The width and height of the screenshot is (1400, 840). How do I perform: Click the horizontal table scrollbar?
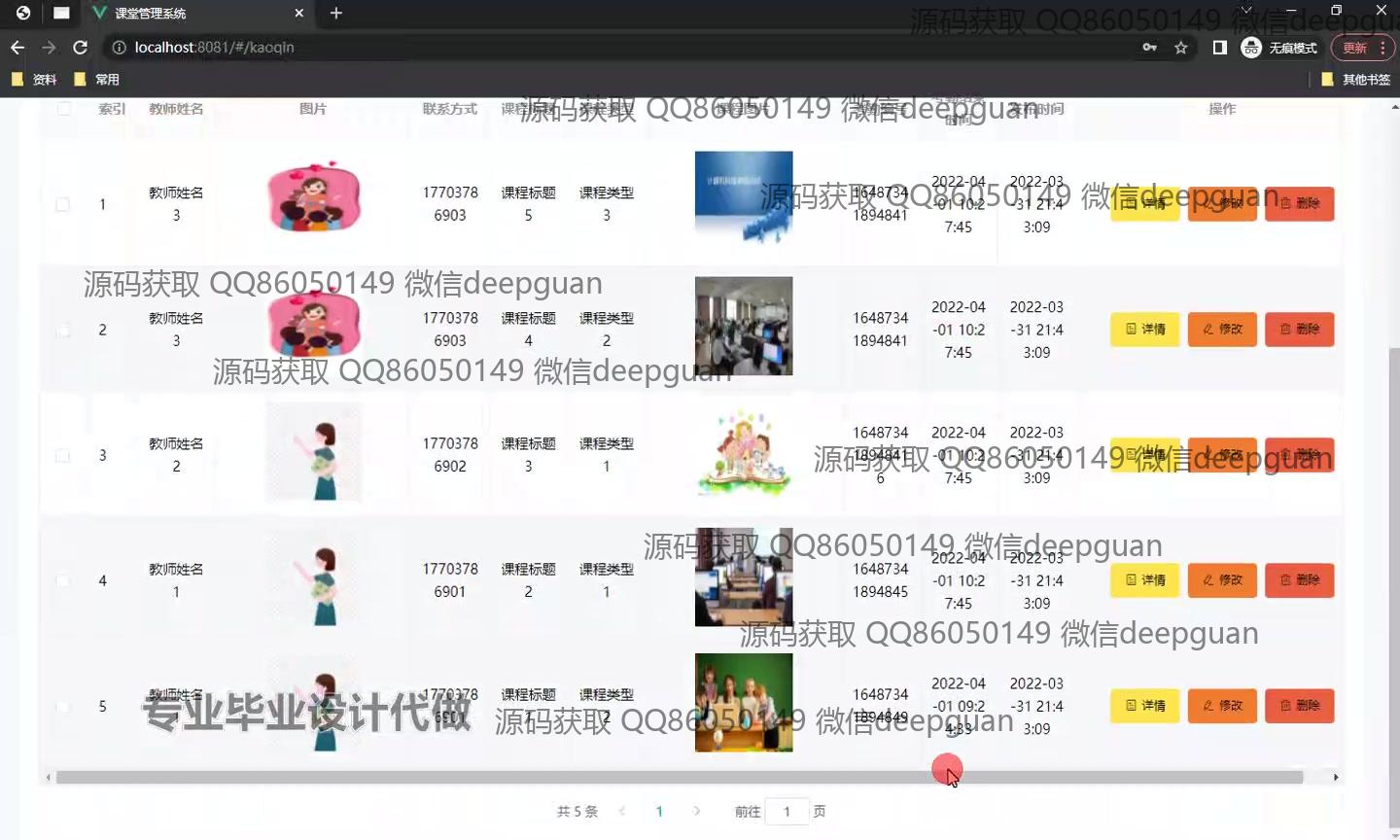[679, 777]
